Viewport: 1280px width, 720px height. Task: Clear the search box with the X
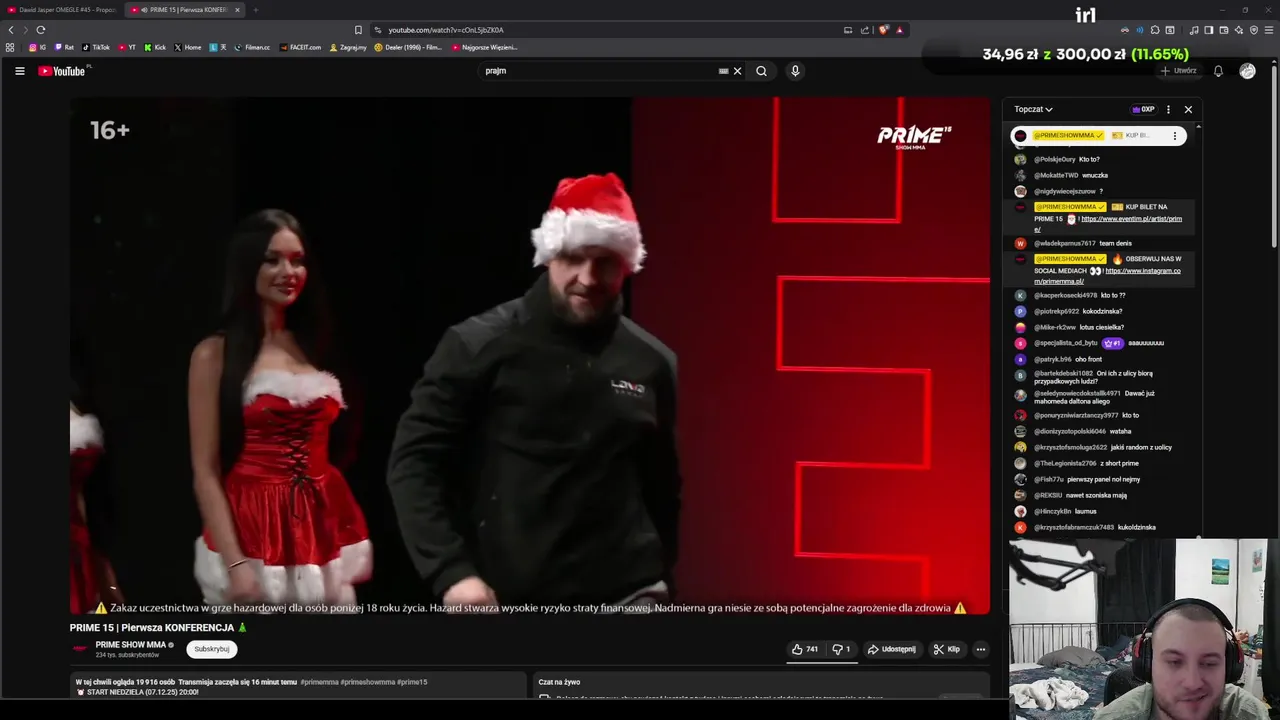coord(737,71)
